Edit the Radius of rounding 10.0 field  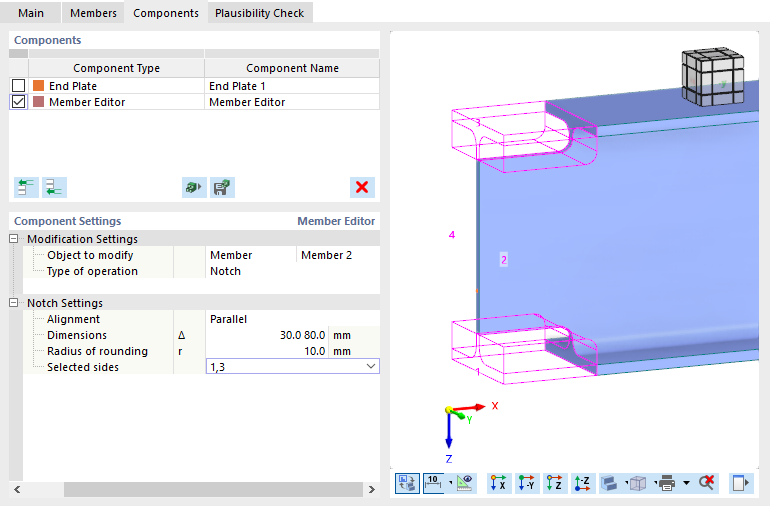pyautogui.click(x=267, y=351)
